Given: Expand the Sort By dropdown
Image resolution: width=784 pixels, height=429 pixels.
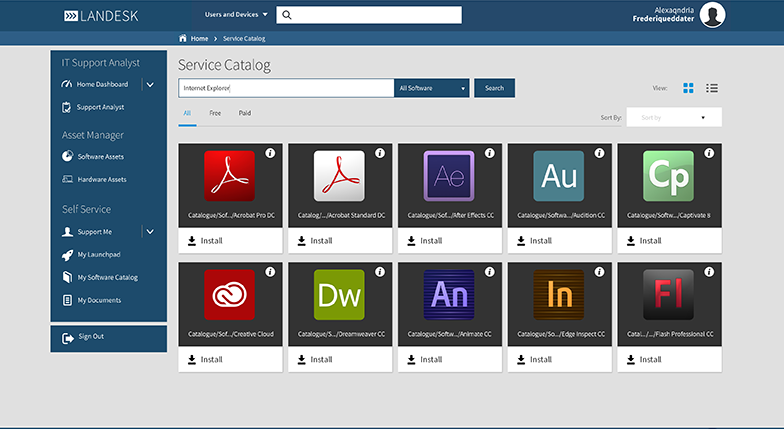Looking at the screenshot, I should pos(673,117).
